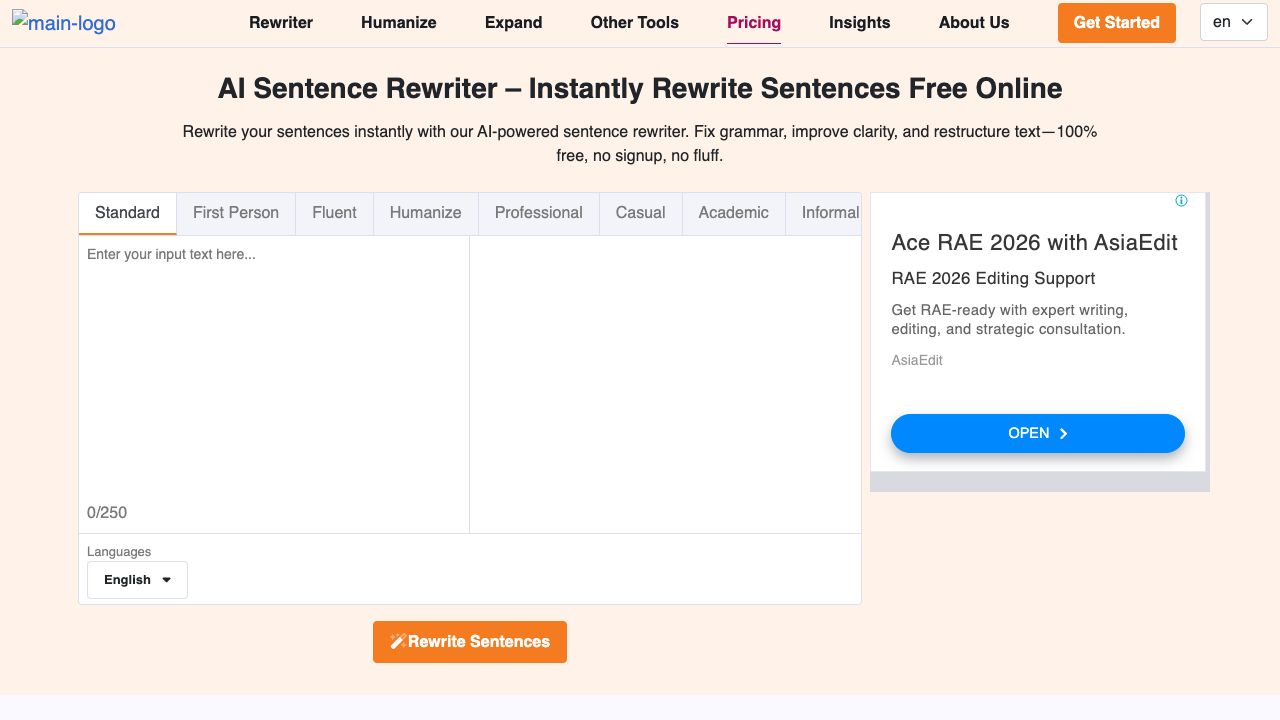Viewport: 1280px width, 720px height.
Task: Switch to the Standard rewriting tab
Action: coord(127,213)
